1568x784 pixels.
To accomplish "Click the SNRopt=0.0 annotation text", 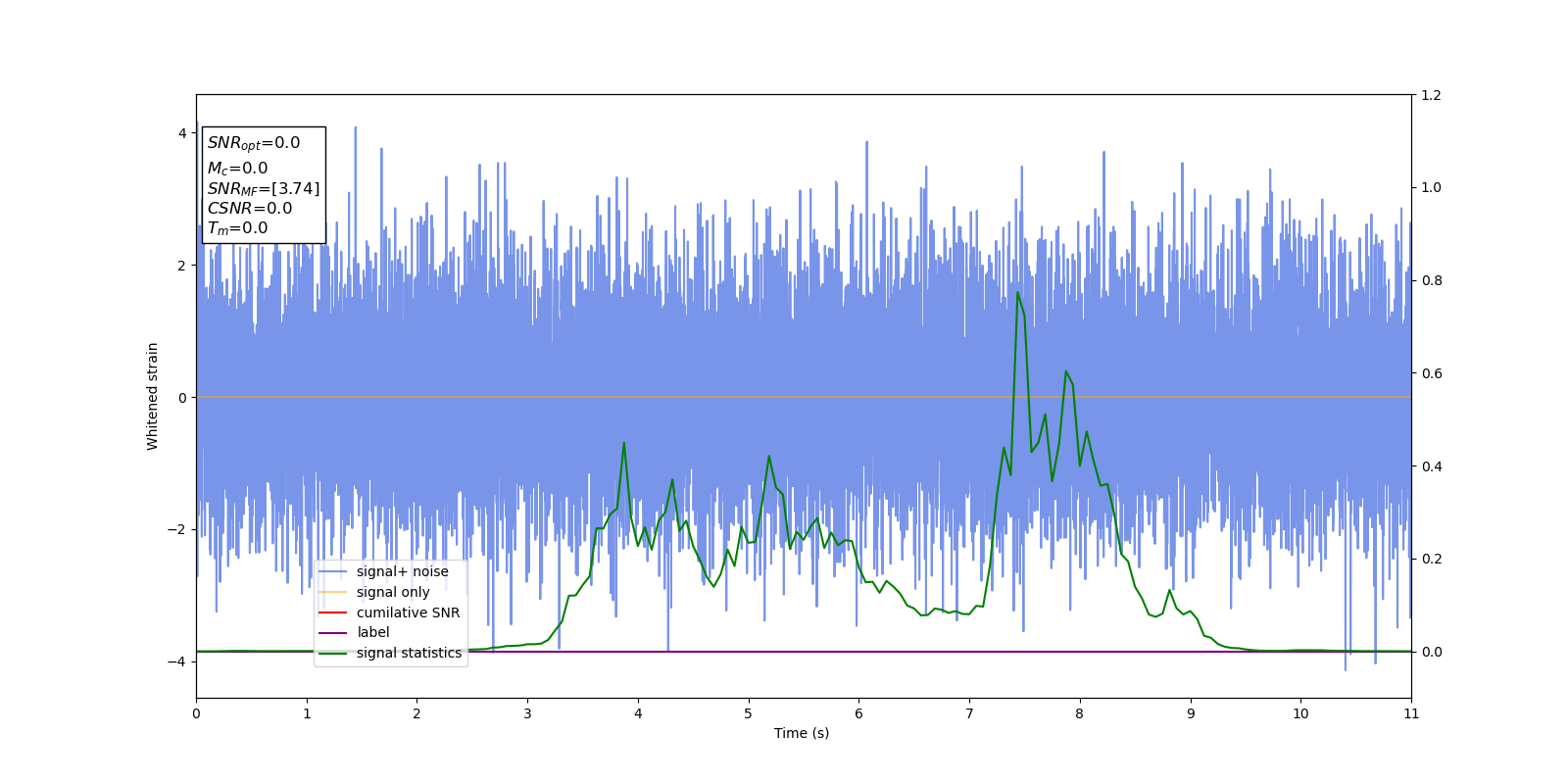I will (254, 143).
